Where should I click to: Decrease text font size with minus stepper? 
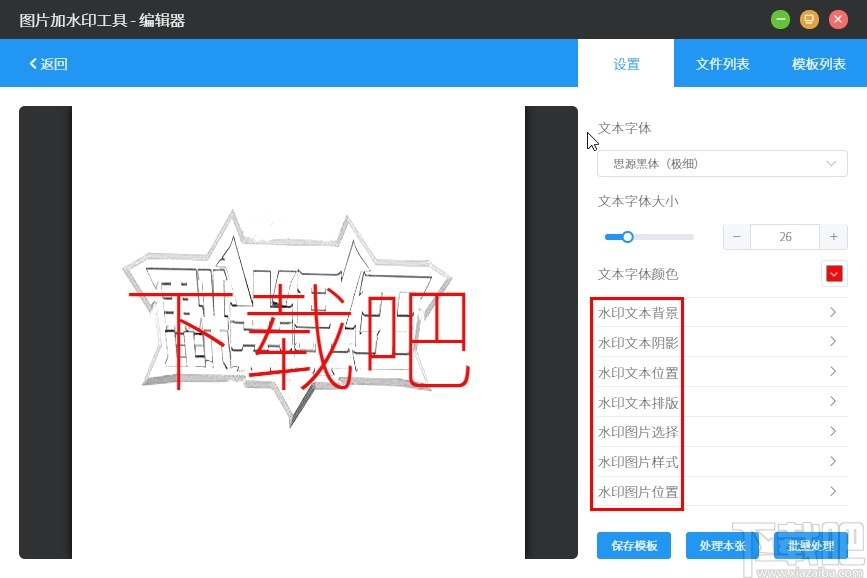[735, 236]
